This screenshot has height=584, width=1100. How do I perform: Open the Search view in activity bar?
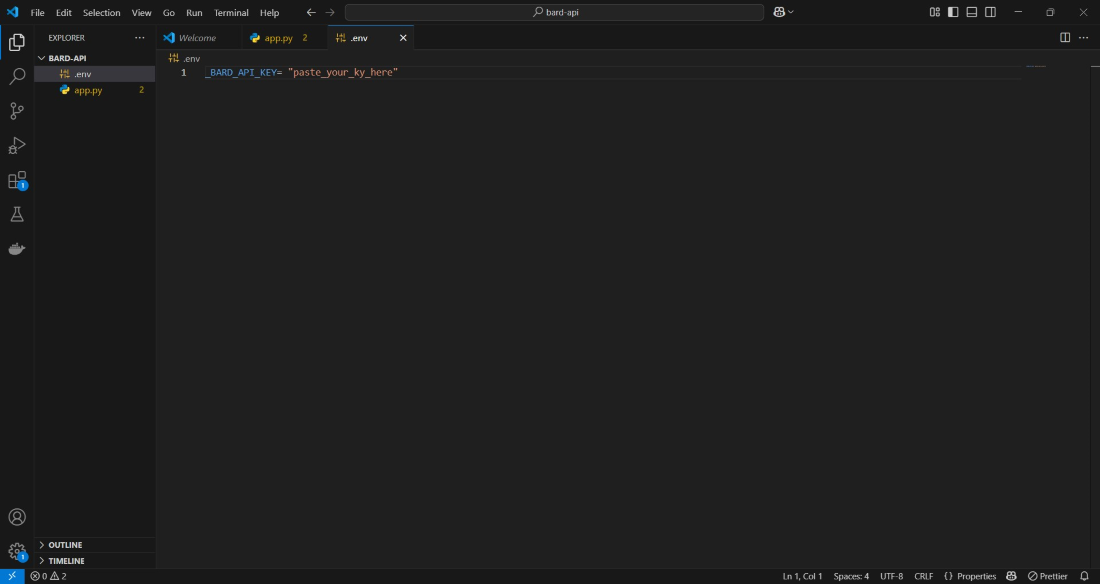[17, 77]
